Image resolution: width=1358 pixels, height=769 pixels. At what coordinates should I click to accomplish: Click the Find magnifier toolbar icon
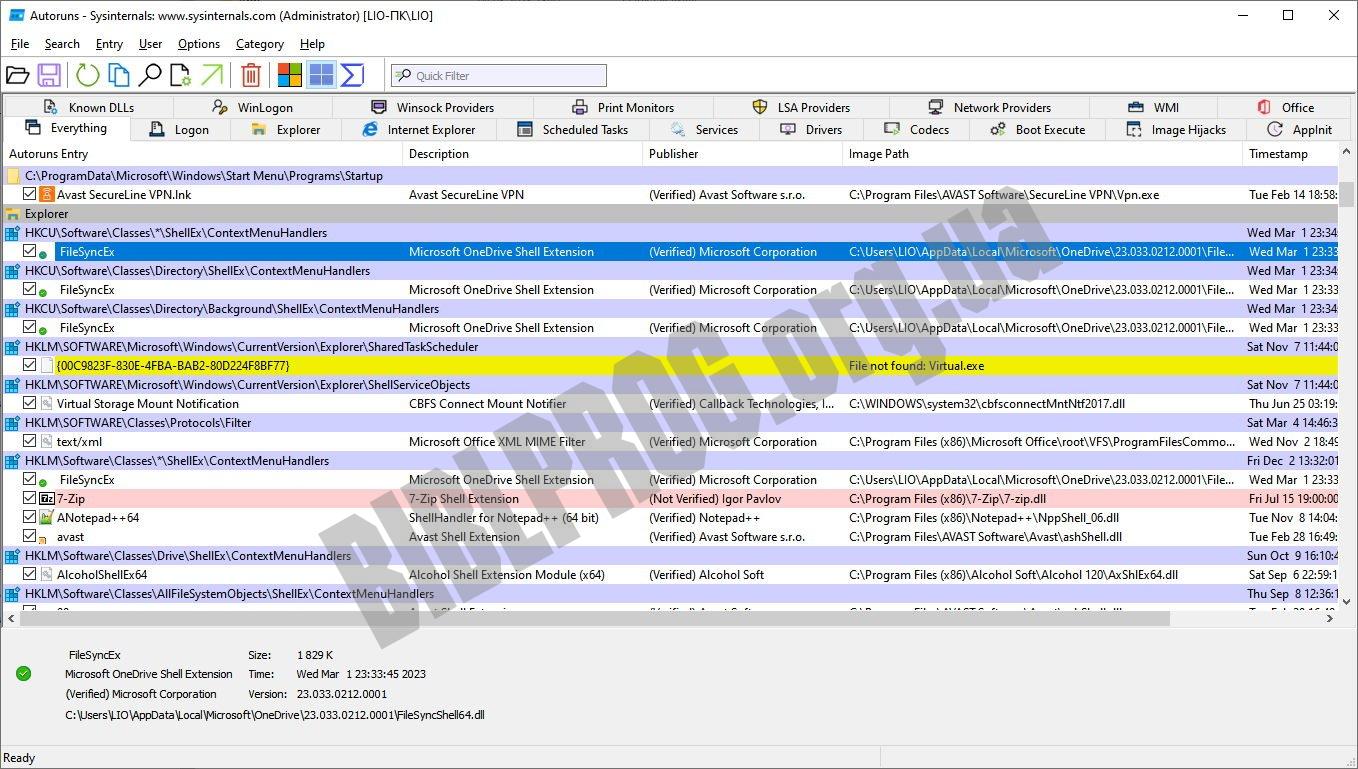(150, 75)
